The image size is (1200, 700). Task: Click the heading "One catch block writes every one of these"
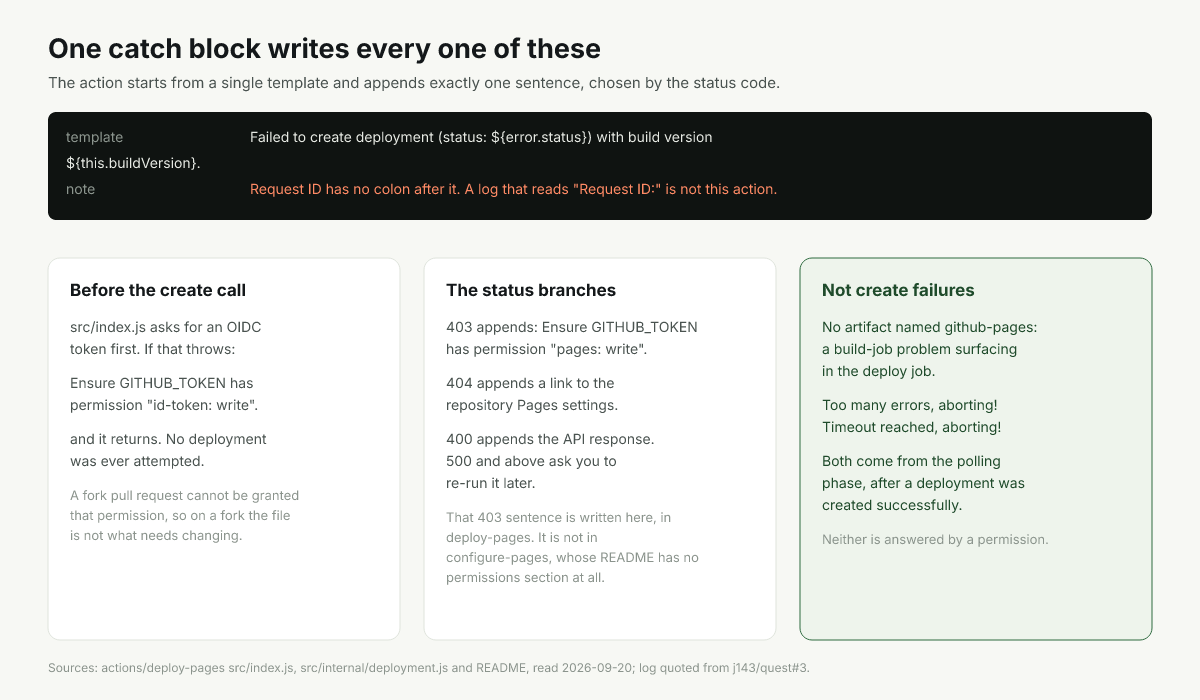point(325,48)
